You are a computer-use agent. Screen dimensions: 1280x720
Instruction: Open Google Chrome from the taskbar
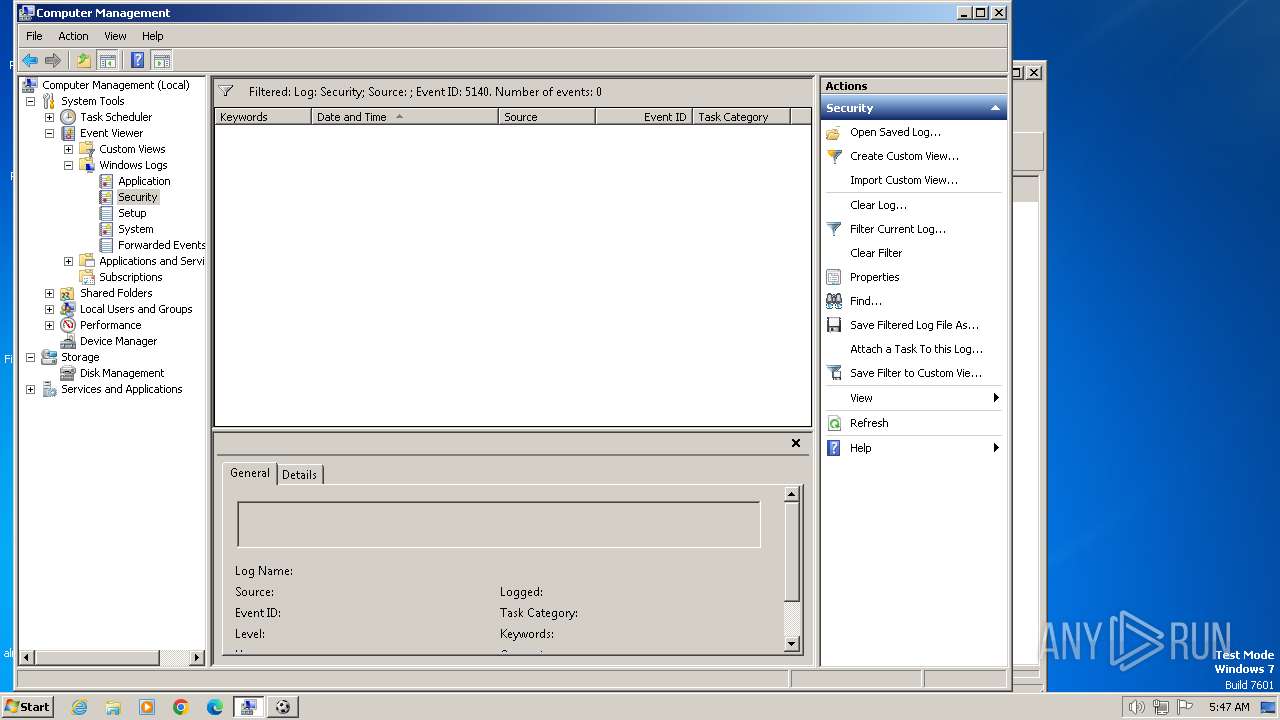(181, 707)
